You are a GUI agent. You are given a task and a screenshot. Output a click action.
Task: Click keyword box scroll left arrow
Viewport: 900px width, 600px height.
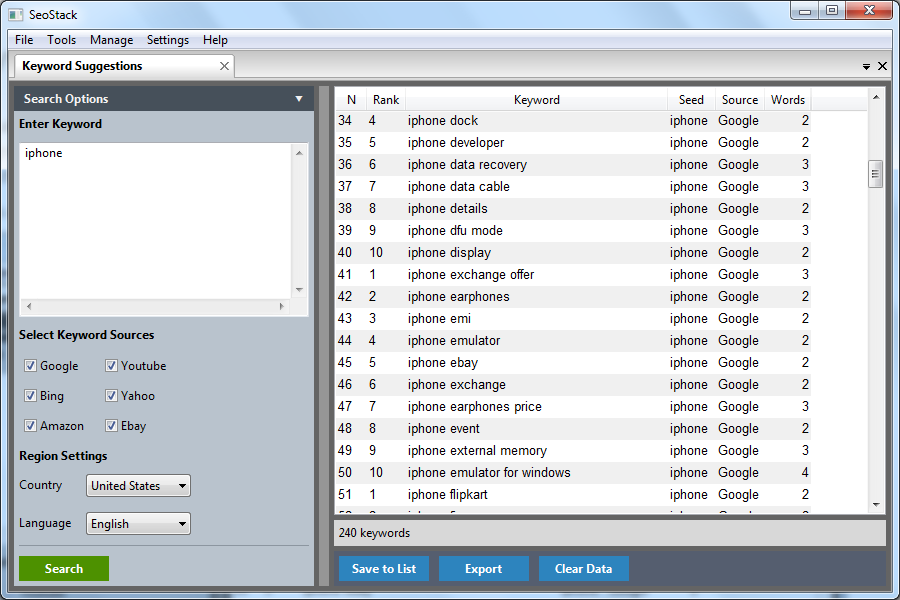(x=29, y=307)
